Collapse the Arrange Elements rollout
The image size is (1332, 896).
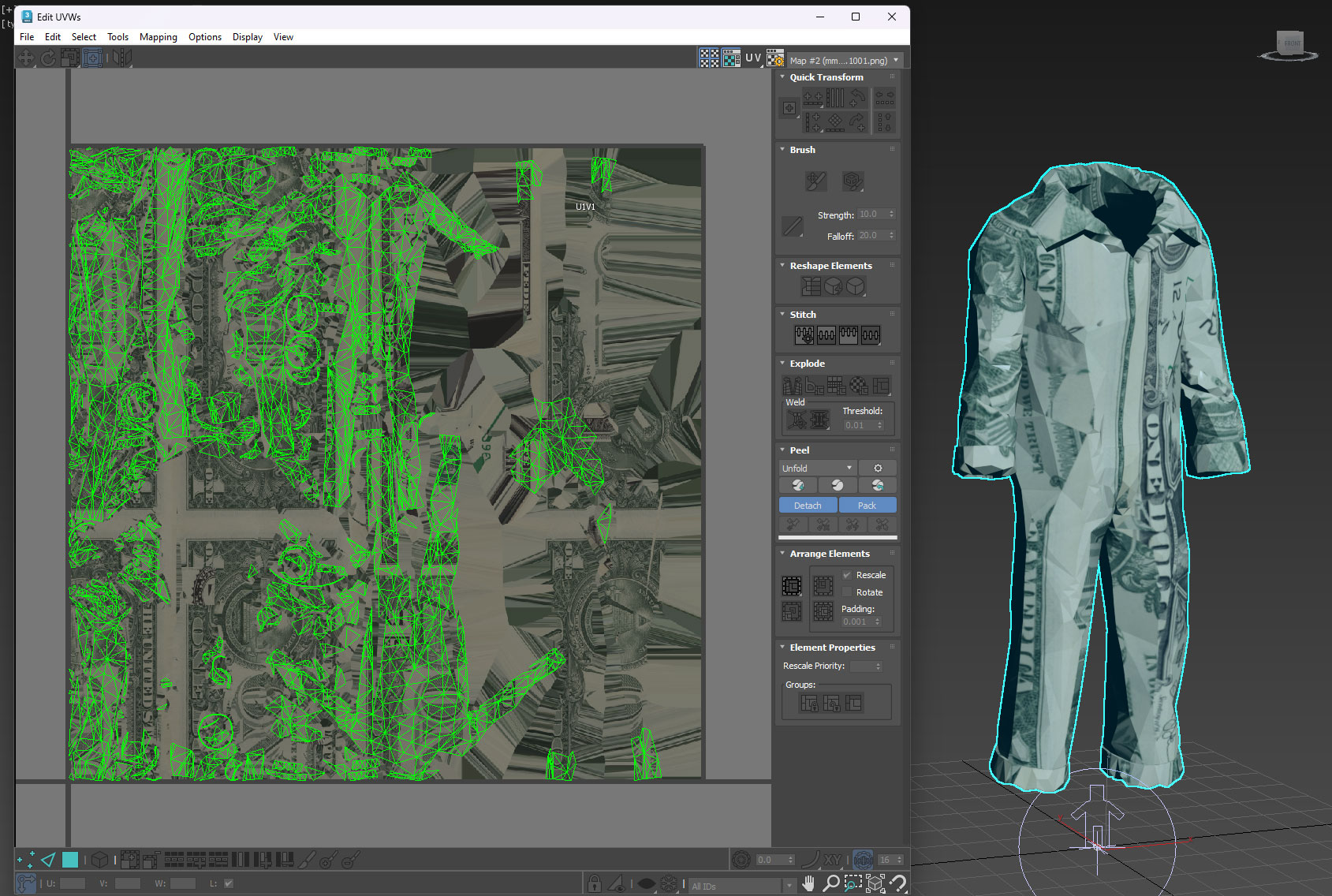782,554
